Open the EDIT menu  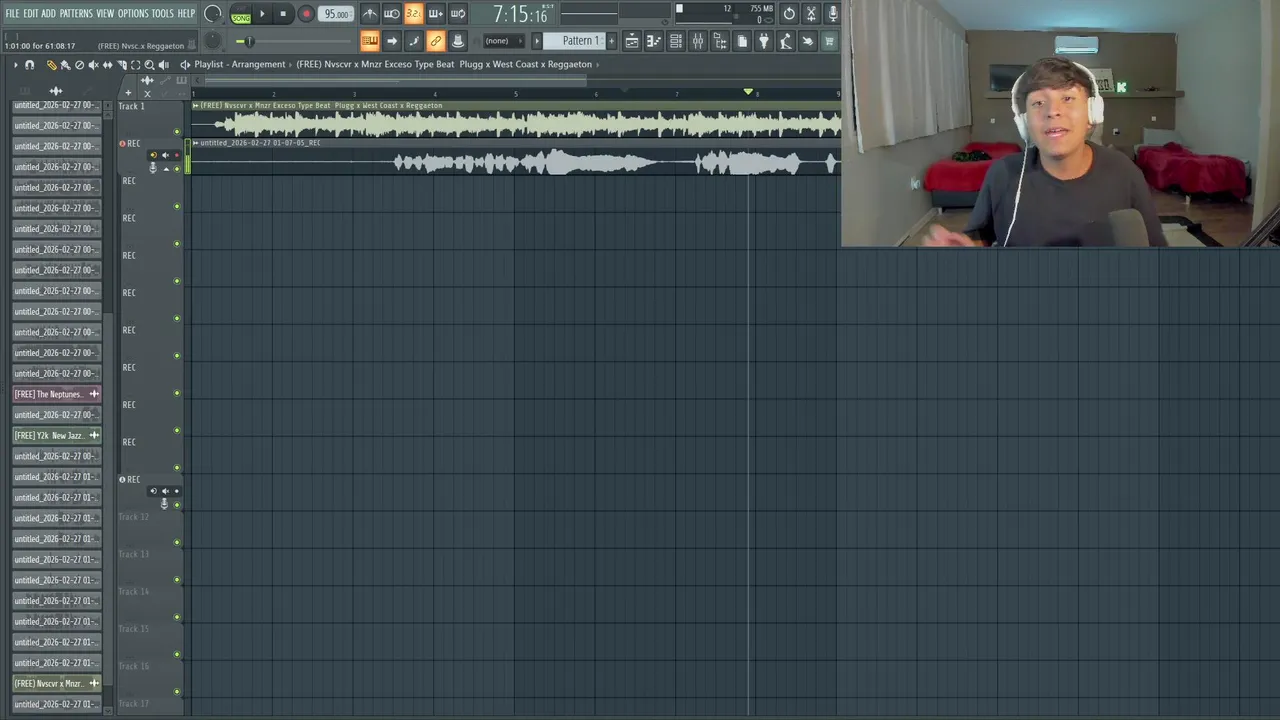pos(31,13)
